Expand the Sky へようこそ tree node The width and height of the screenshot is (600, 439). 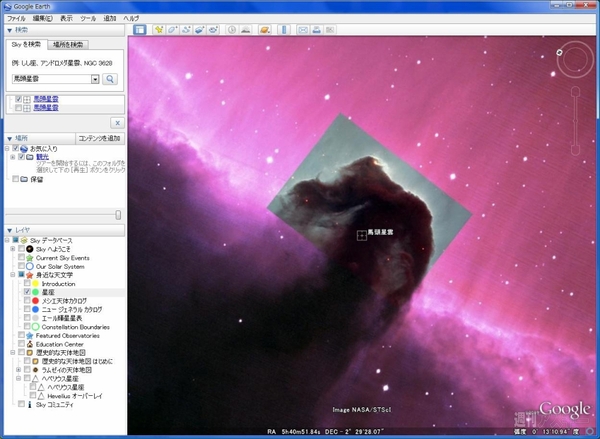(13, 249)
